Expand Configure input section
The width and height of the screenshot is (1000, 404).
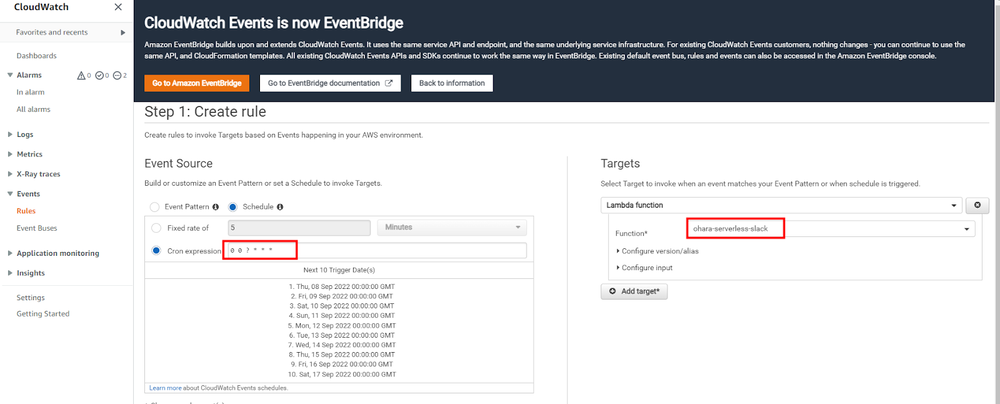pos(648,268)
